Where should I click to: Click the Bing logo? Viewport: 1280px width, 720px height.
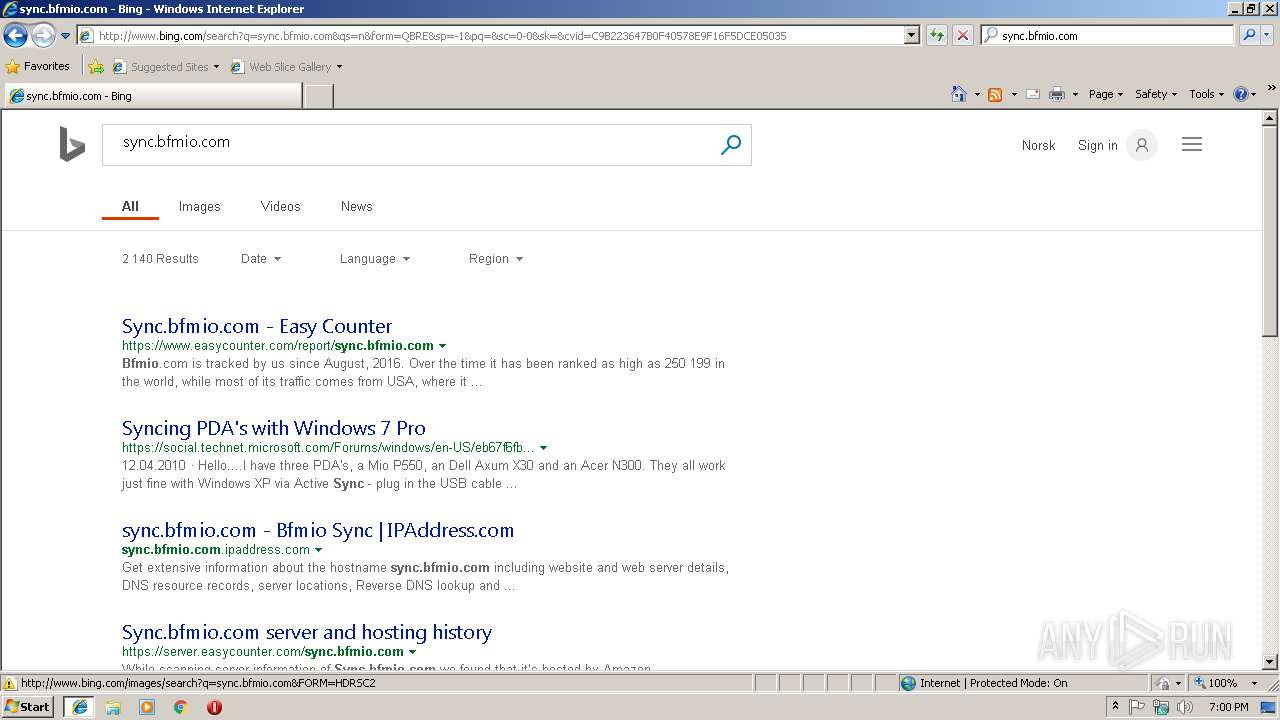pos(72,144)
